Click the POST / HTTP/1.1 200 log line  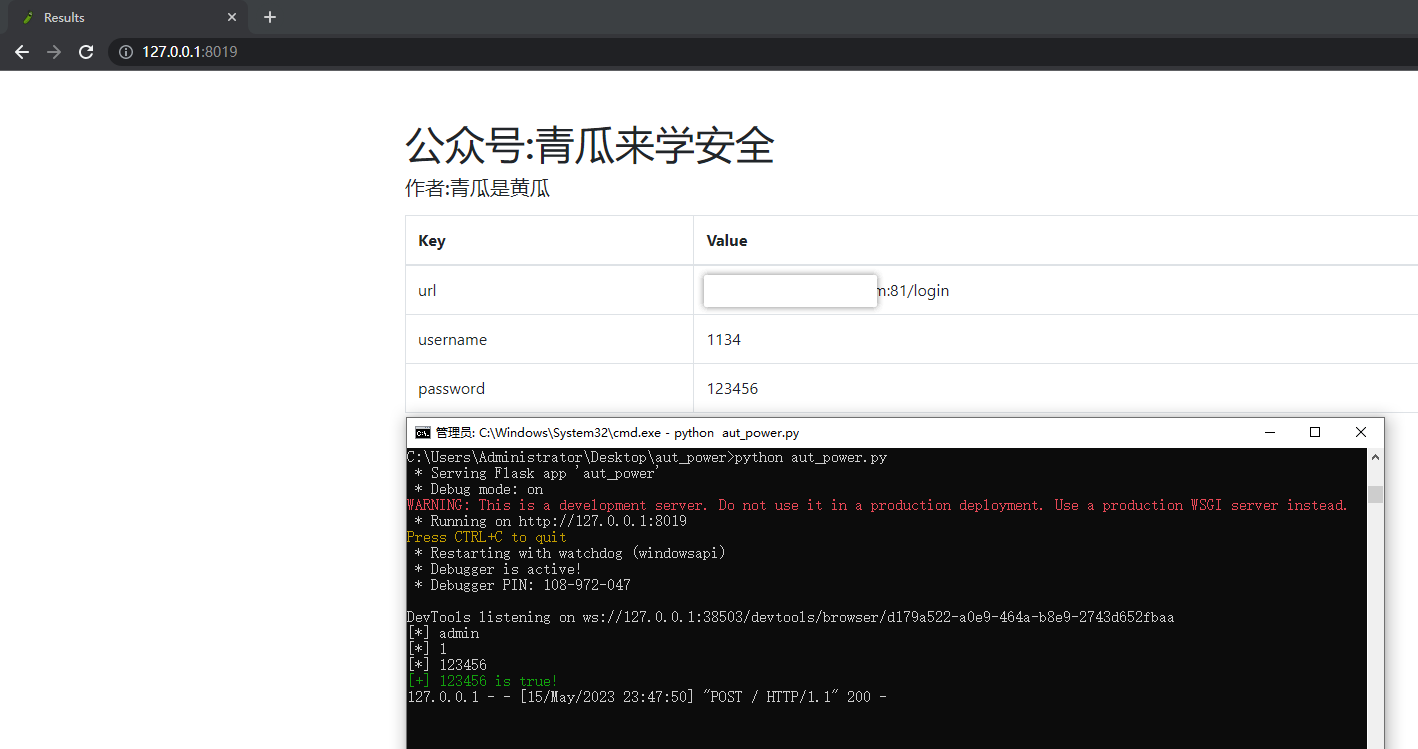647,697
